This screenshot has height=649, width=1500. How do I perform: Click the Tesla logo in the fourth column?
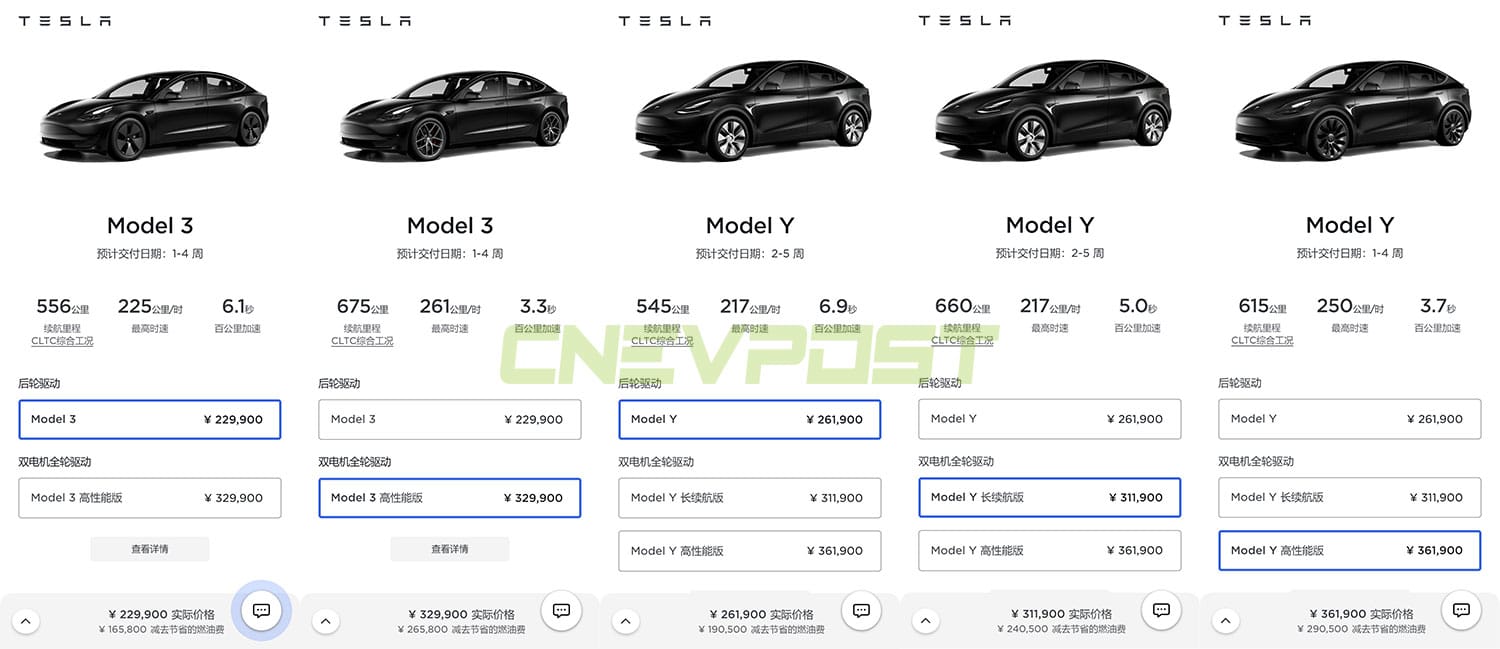(964, 19)
